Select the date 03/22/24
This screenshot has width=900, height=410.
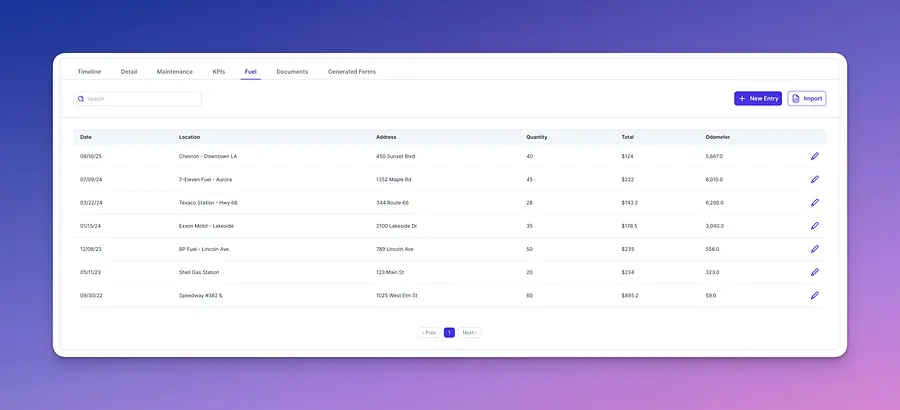(x=91, y=203)
